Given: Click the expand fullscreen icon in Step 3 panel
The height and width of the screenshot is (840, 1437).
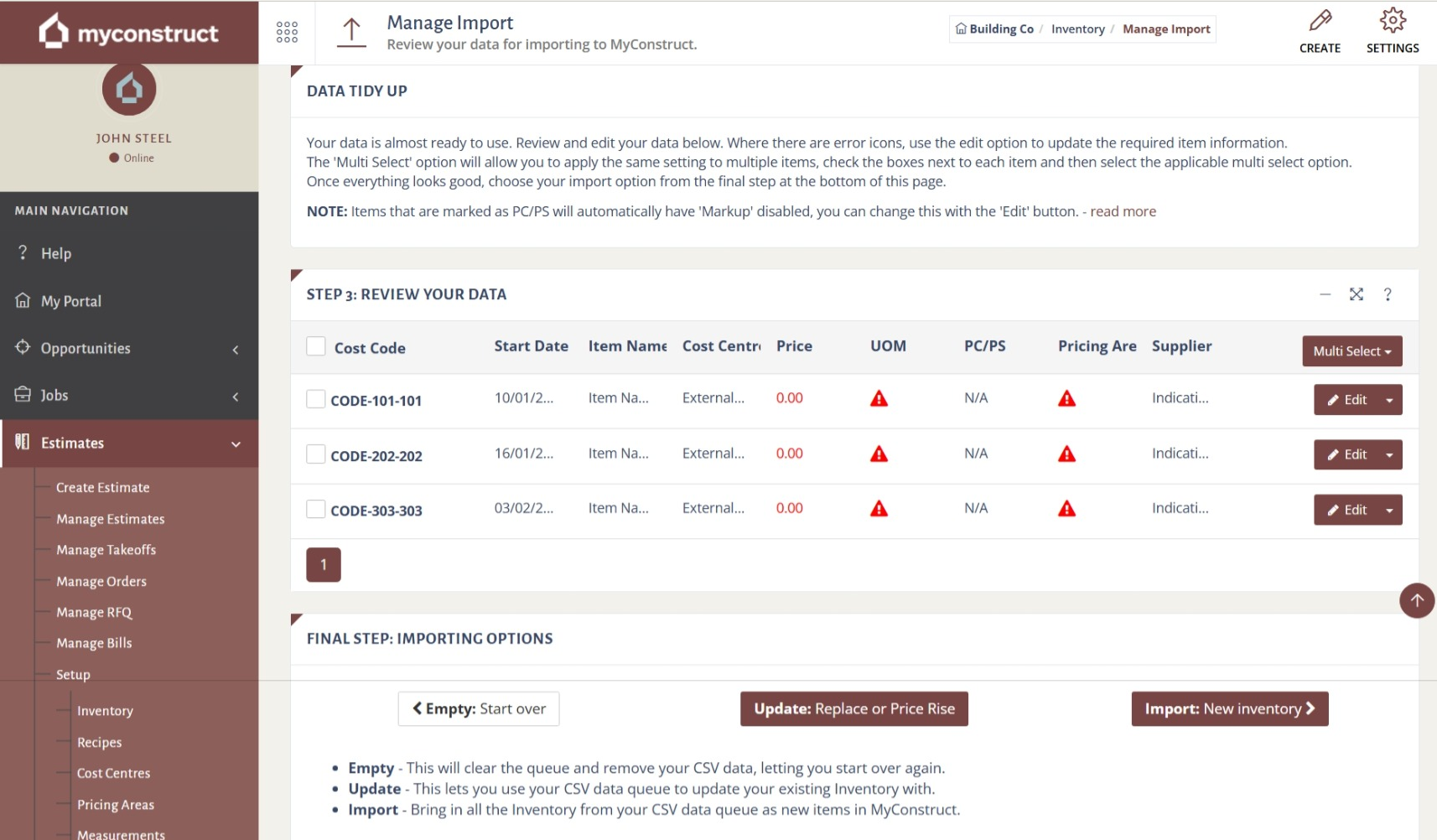Looking at the screenshot, I should [x=1356, y=294].
